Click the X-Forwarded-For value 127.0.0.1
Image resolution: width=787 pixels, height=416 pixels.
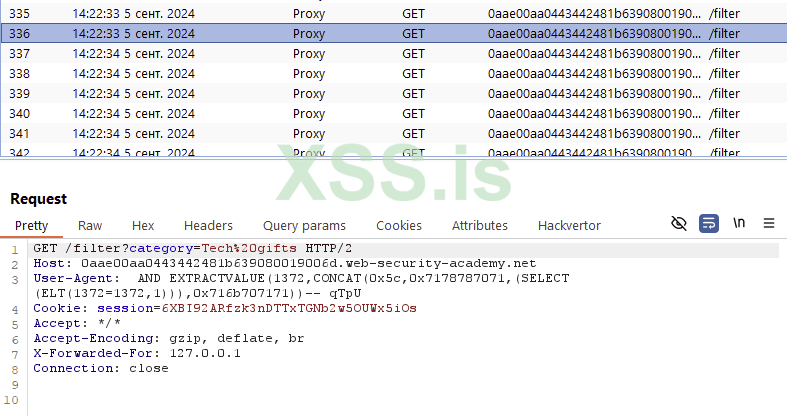[x=205, y=354]
